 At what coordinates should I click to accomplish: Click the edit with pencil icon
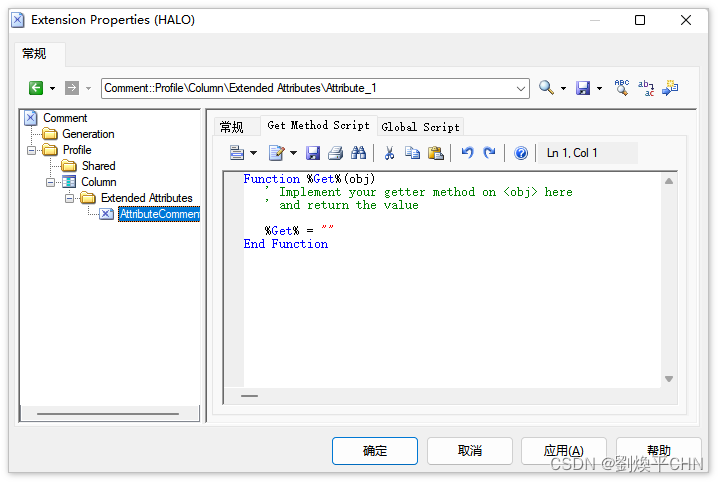pos(277,152)
